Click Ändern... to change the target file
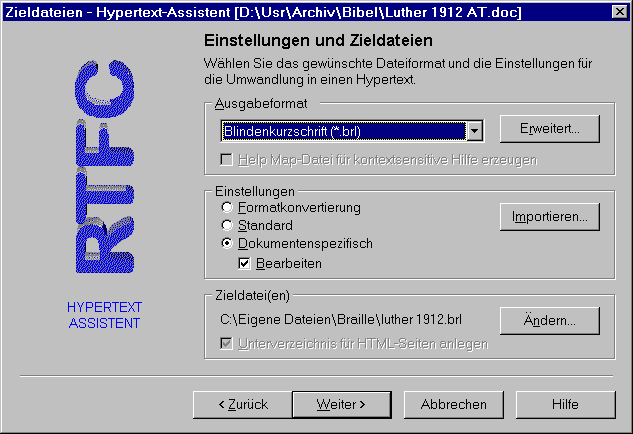The width and height of the screenshot is (633, 434). click(x=549, y=321)
